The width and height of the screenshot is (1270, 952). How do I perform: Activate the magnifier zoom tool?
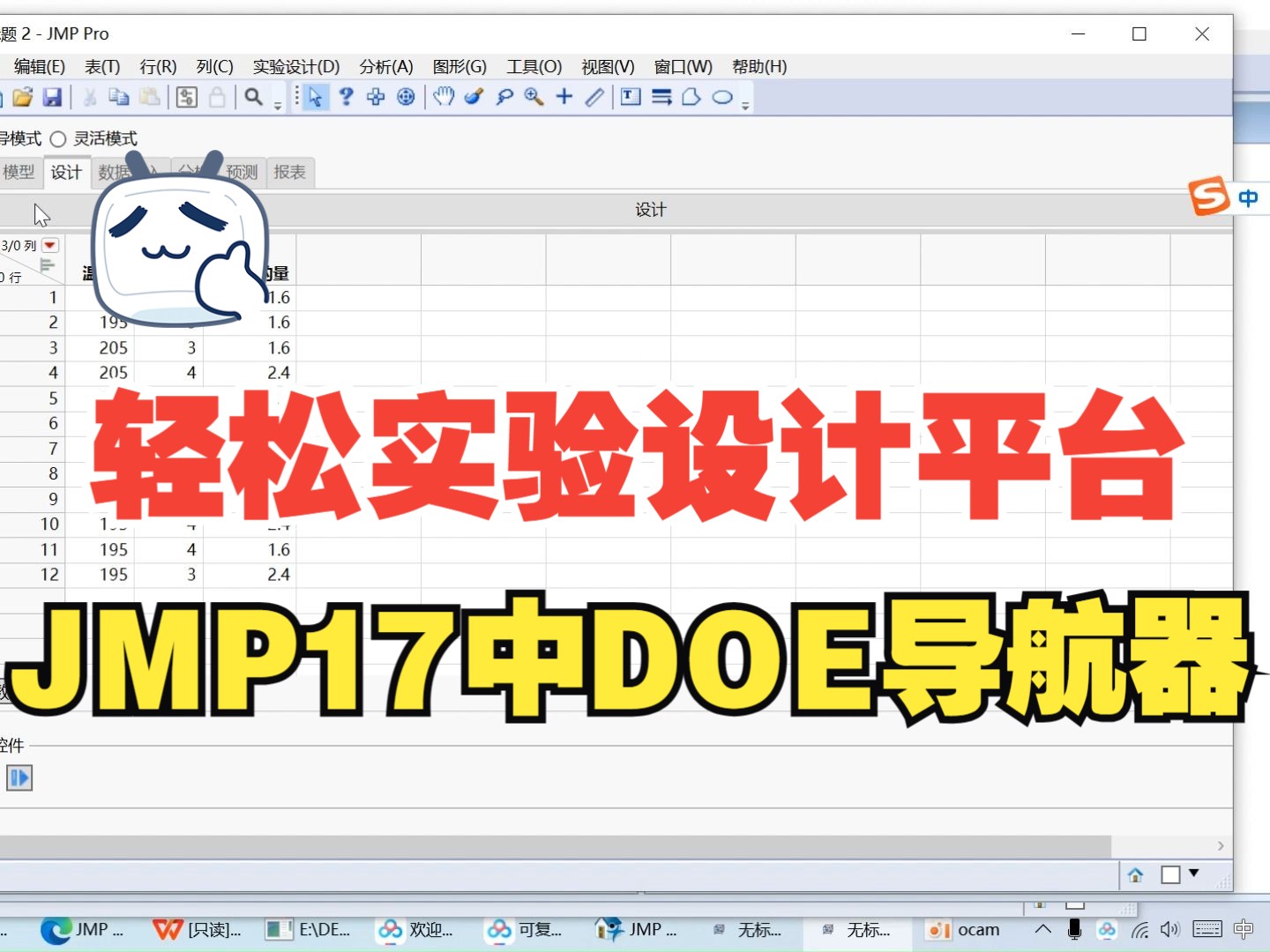pos(534,97)
